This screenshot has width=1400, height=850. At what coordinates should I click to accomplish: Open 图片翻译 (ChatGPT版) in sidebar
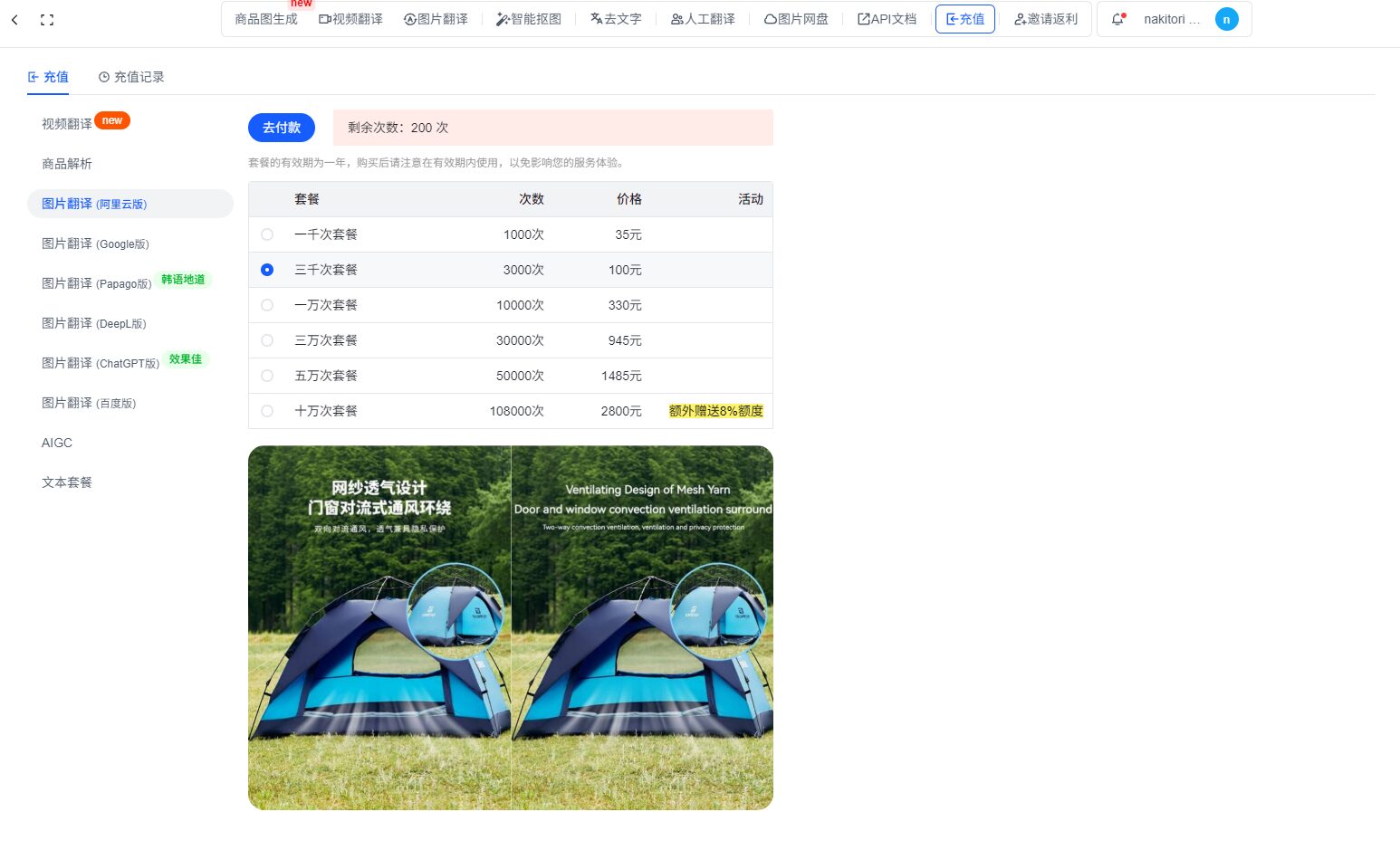pyautogui.click(x=100, y=363)
